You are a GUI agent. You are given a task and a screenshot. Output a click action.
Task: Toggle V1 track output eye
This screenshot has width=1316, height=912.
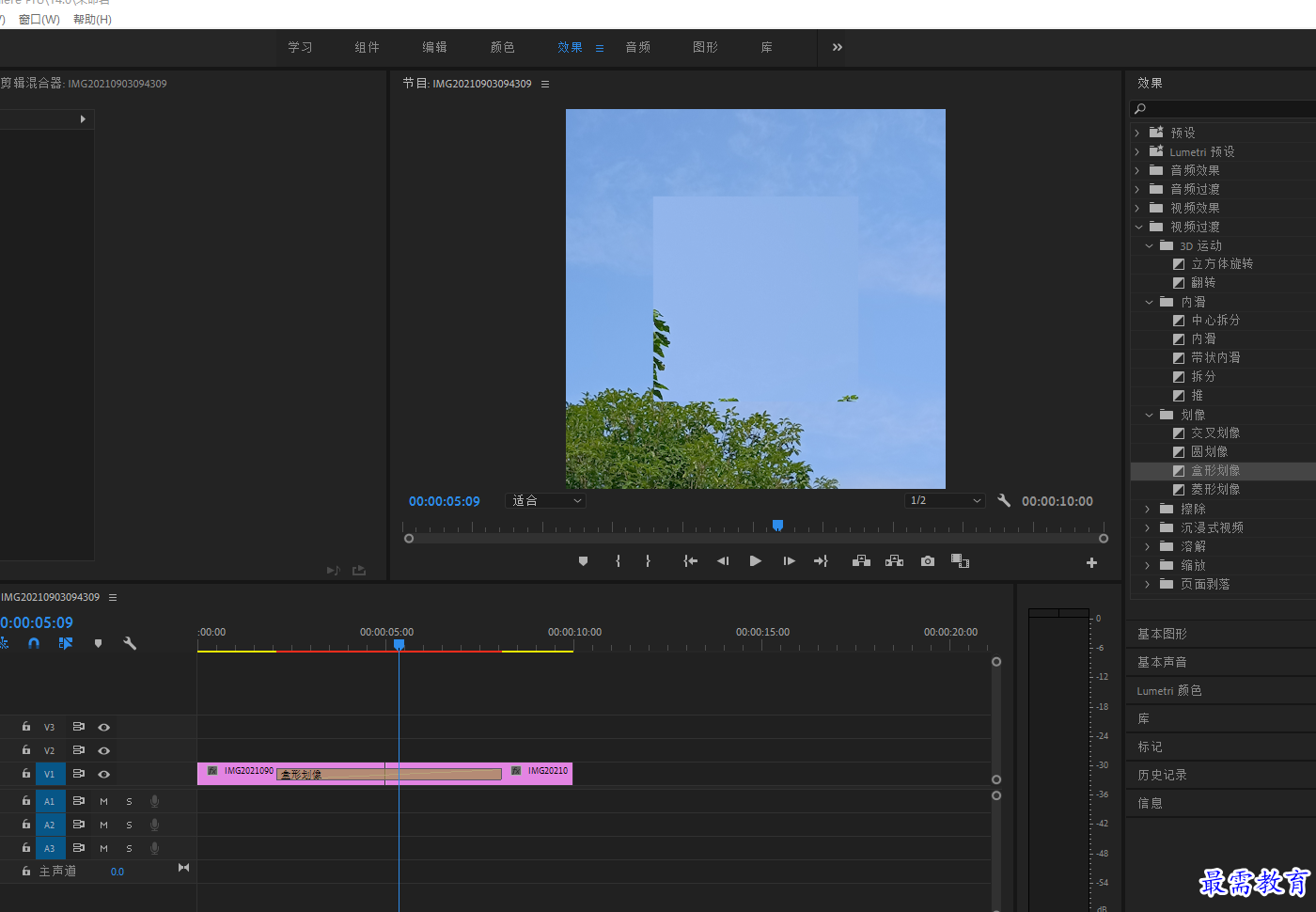point(104,774)
